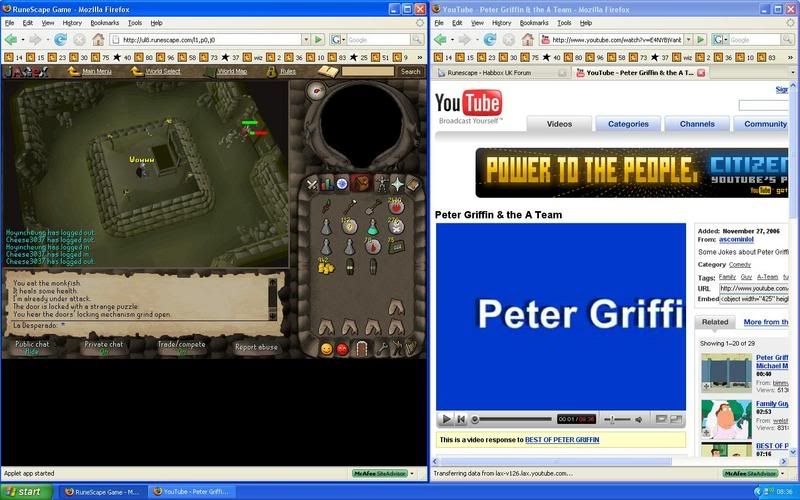Open the music player tab icon
The height and width of the screenshot is (500, 800).
(x=411, y=349)
